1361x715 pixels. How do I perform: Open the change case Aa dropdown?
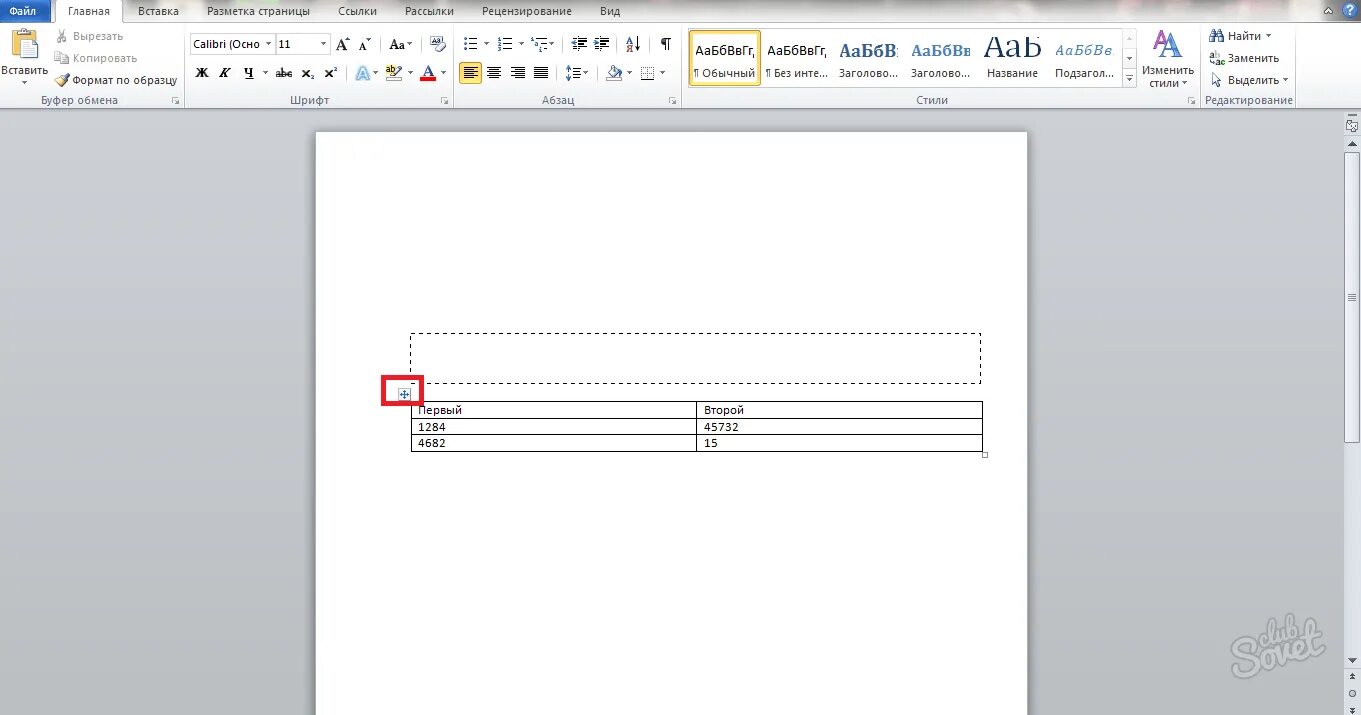click(400, 44)
